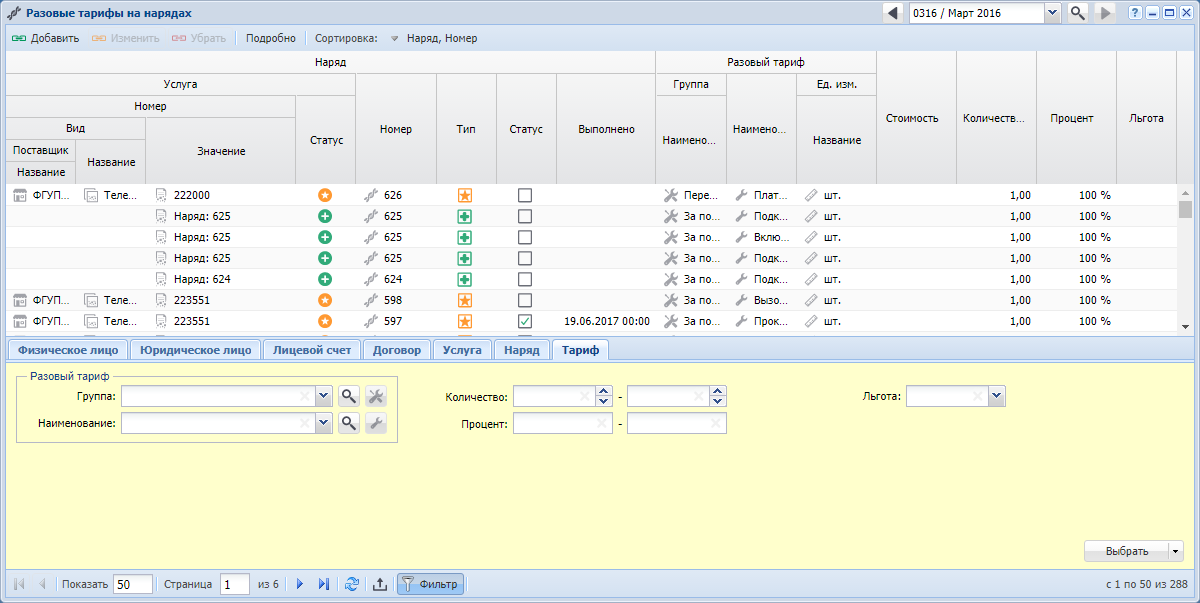This screenshot has height=603, width=1200.
Task: Click the provider icon in the order 598 row
Action: 20,300
